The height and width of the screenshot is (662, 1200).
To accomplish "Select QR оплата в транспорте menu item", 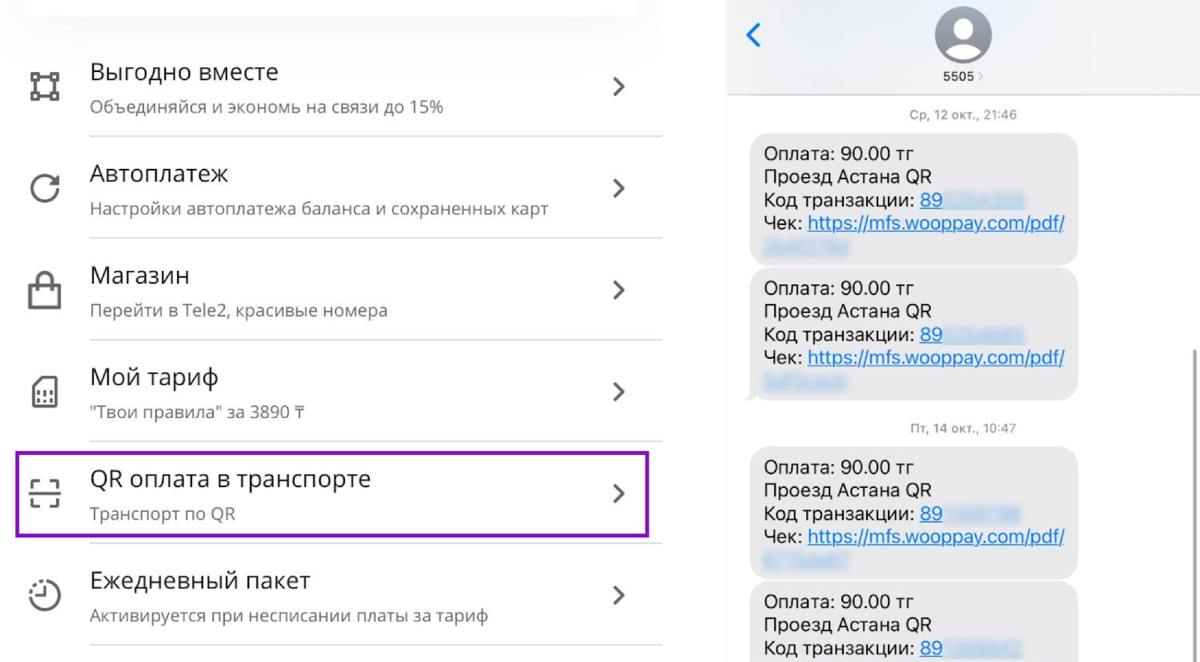I will click(x=332, y=494).
